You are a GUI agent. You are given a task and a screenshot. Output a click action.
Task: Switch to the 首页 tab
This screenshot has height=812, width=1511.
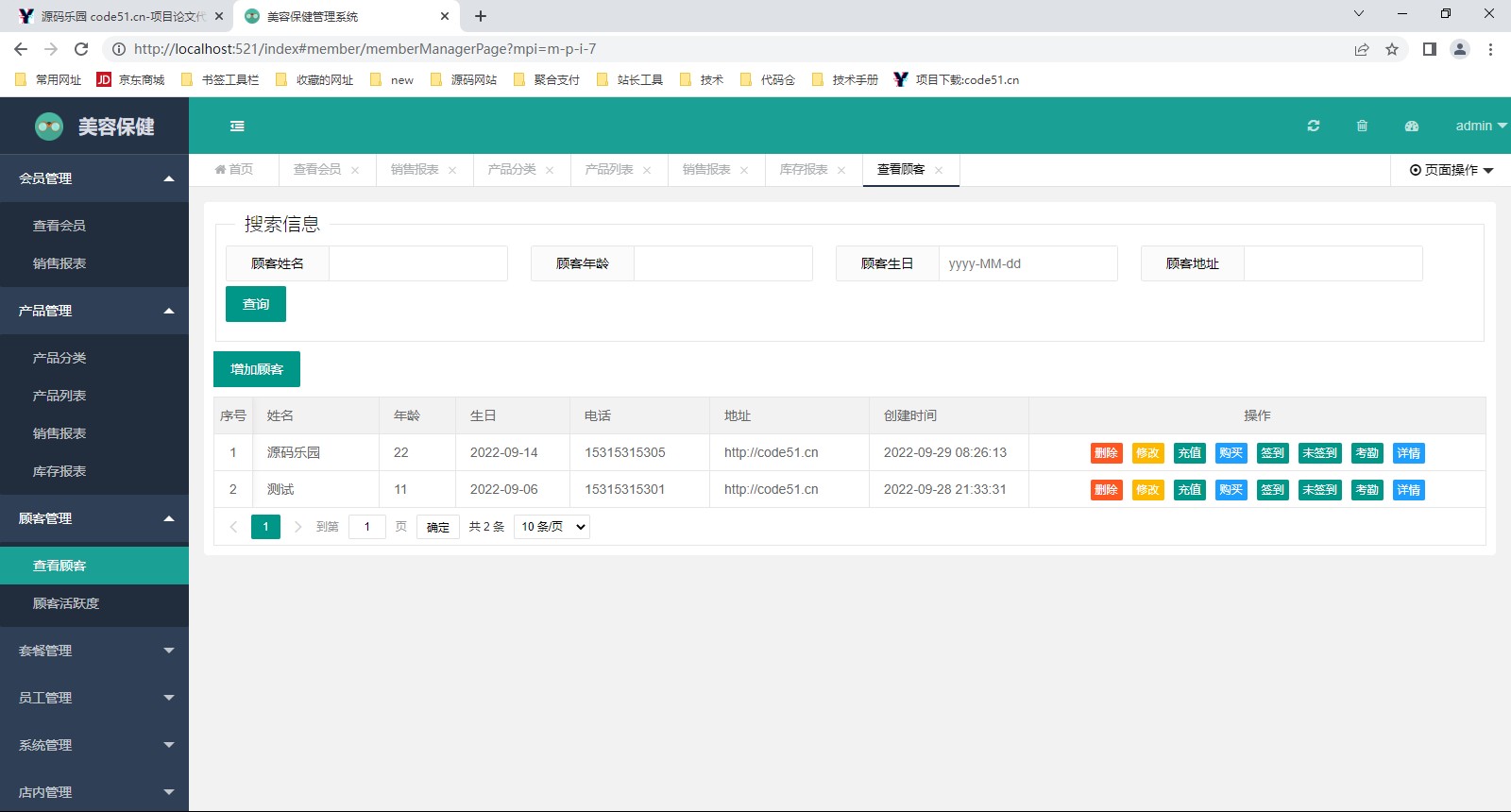[x=234, y=169]
